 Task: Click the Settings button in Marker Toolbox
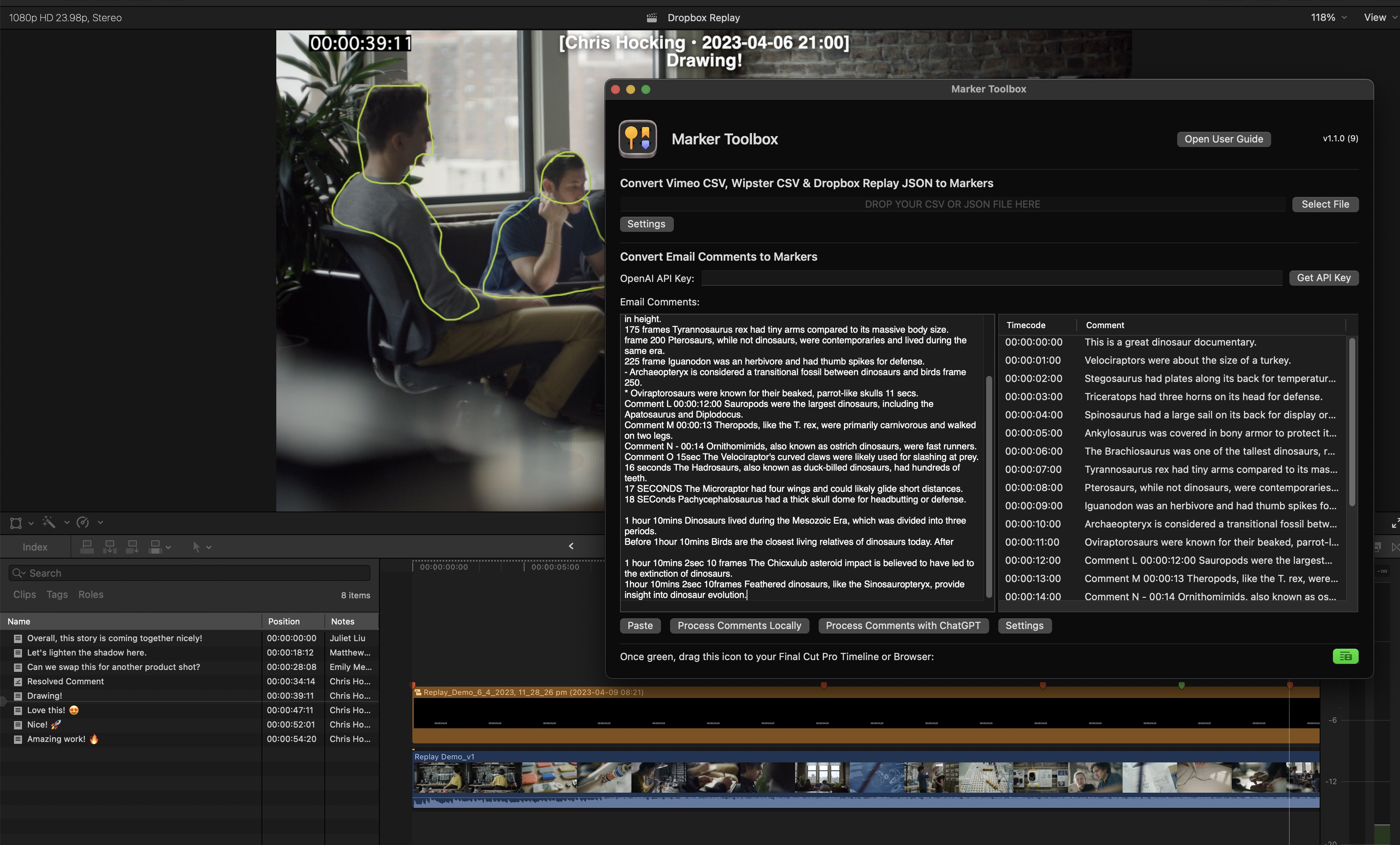(x=1025, y=625)
